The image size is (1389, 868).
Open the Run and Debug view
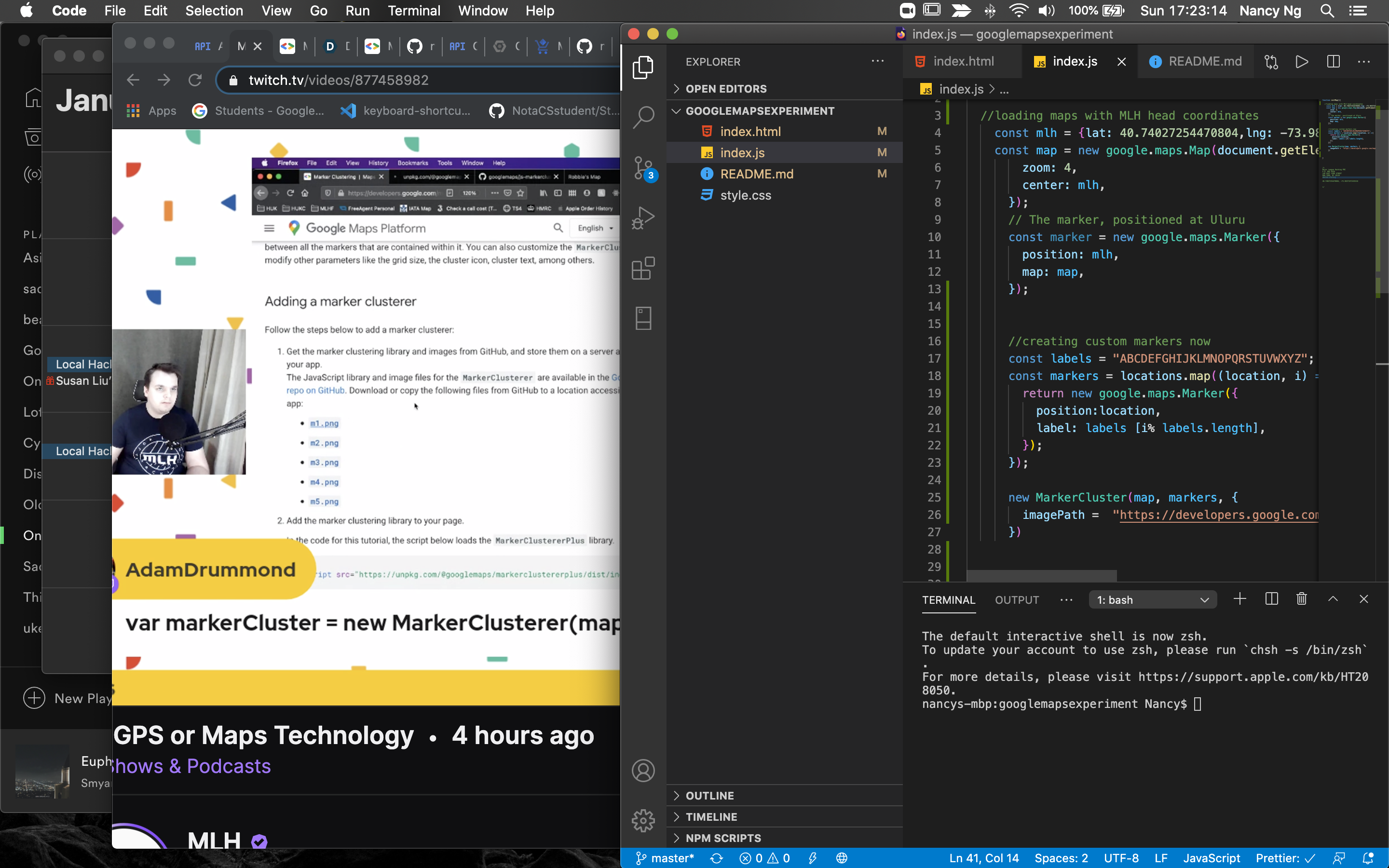tap(643, 218)
